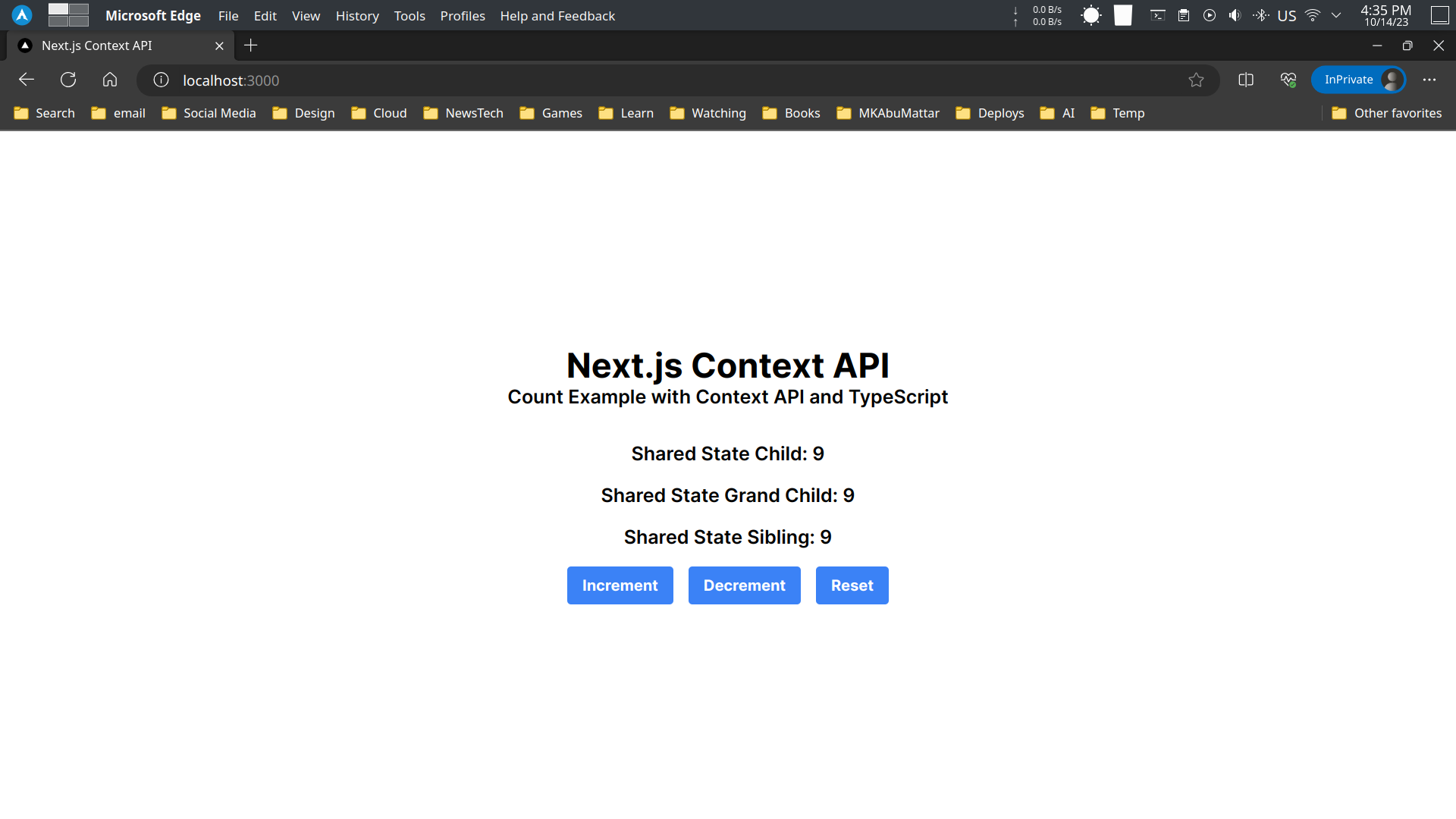This screenshot has width=1456, height=819.
Task: Toggle Bluetooth from the system tray
Action: pyautogui.click(x=1261, y=15)
